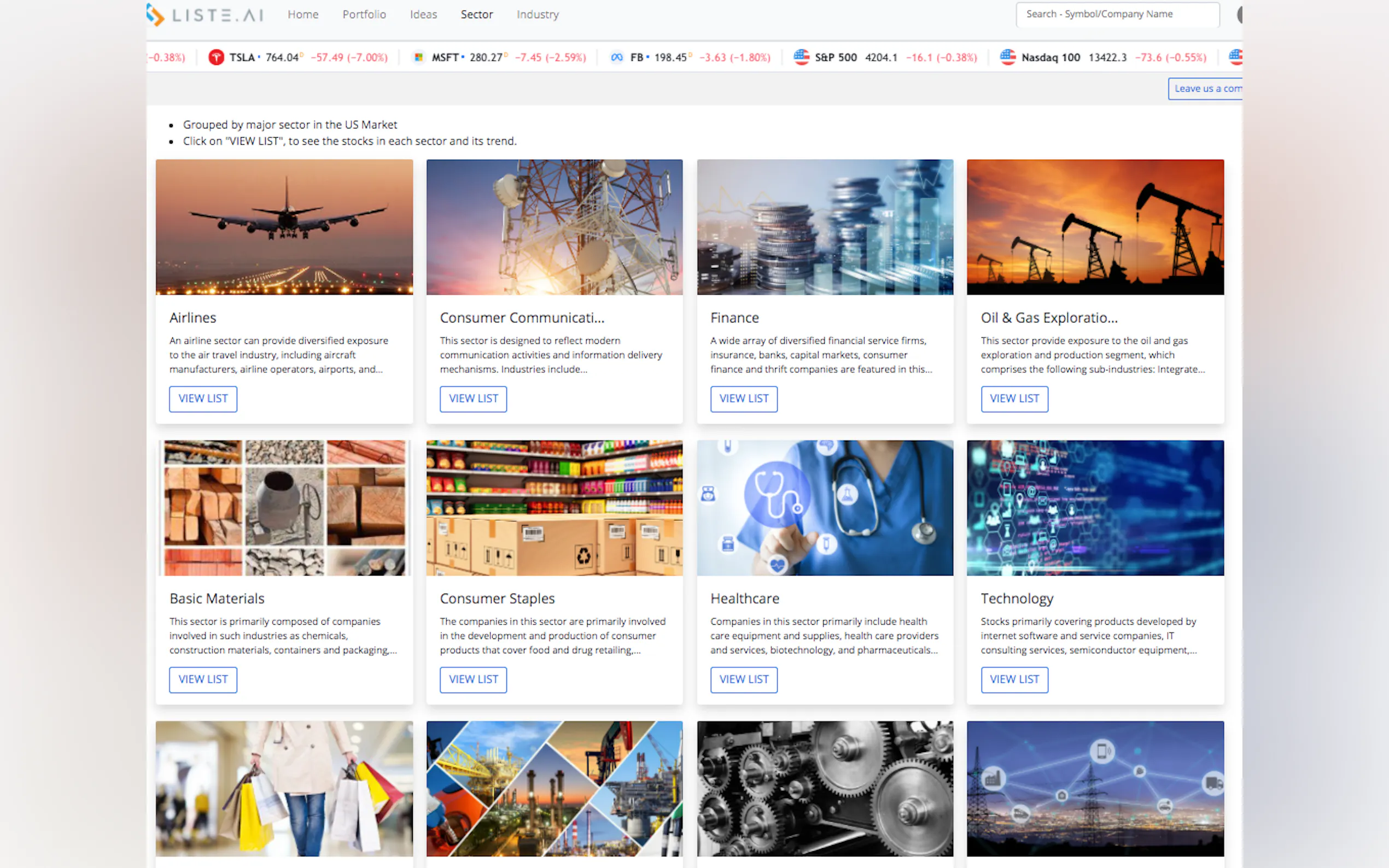Viewport: 1389px width, 868px height.
Task: Focus the Symbol/Company Name search box
Action: click(x=1117, y=14)
